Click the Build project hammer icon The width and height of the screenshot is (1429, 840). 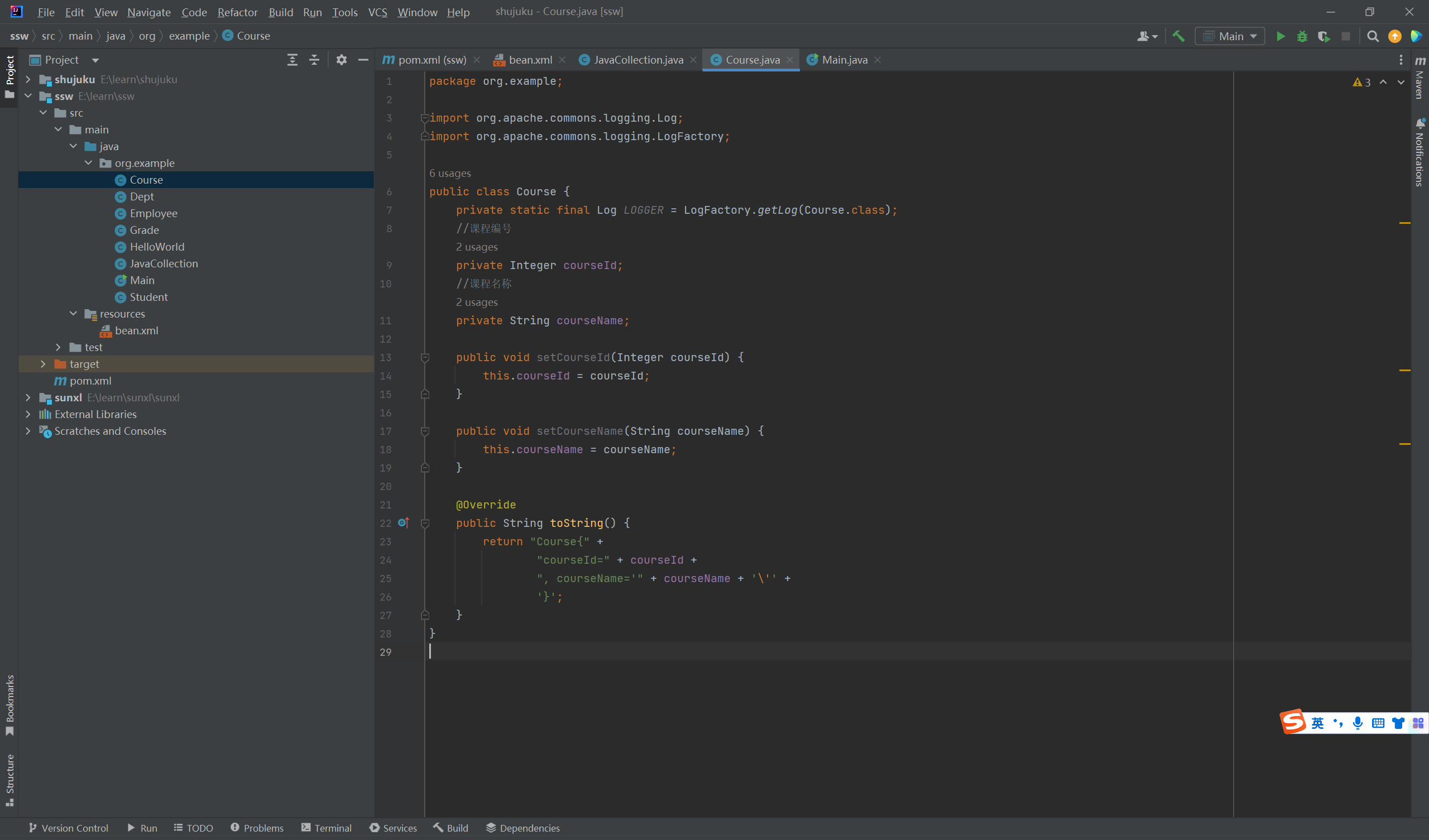[x=1178, y=36]
